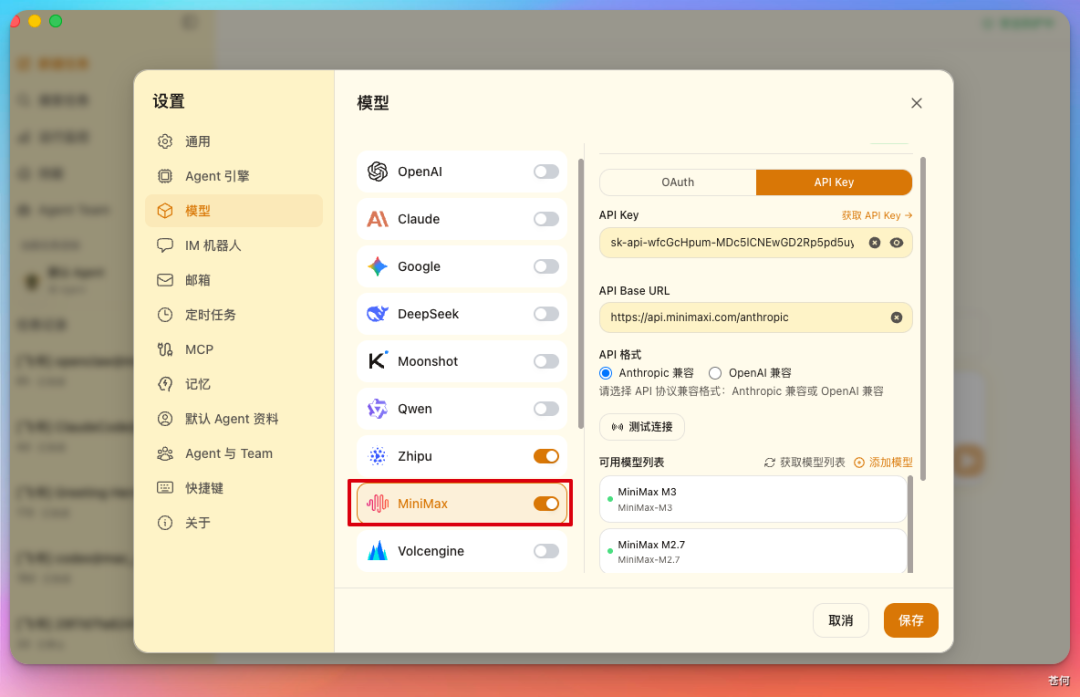Select the Google provider logo

377,267
